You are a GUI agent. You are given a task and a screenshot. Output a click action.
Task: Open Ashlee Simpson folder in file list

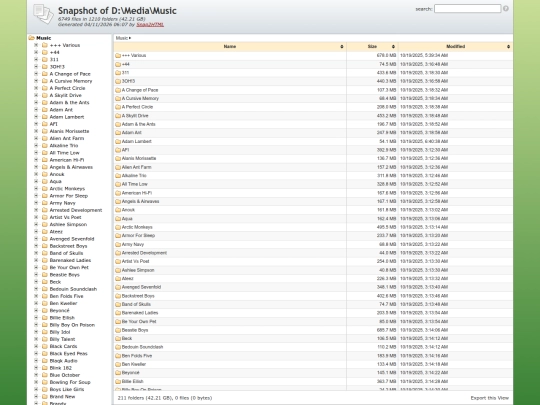[138, 270]
